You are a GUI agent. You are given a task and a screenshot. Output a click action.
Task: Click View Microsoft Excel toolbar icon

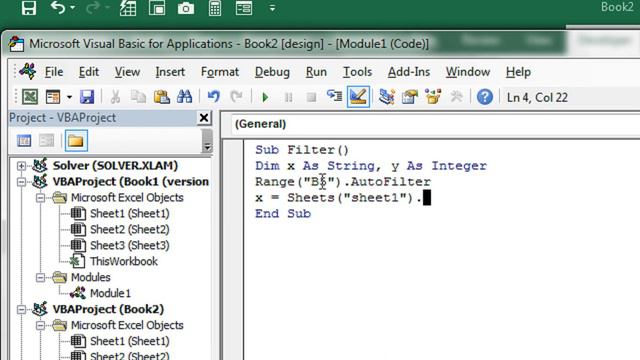click(x=30, y=97)
